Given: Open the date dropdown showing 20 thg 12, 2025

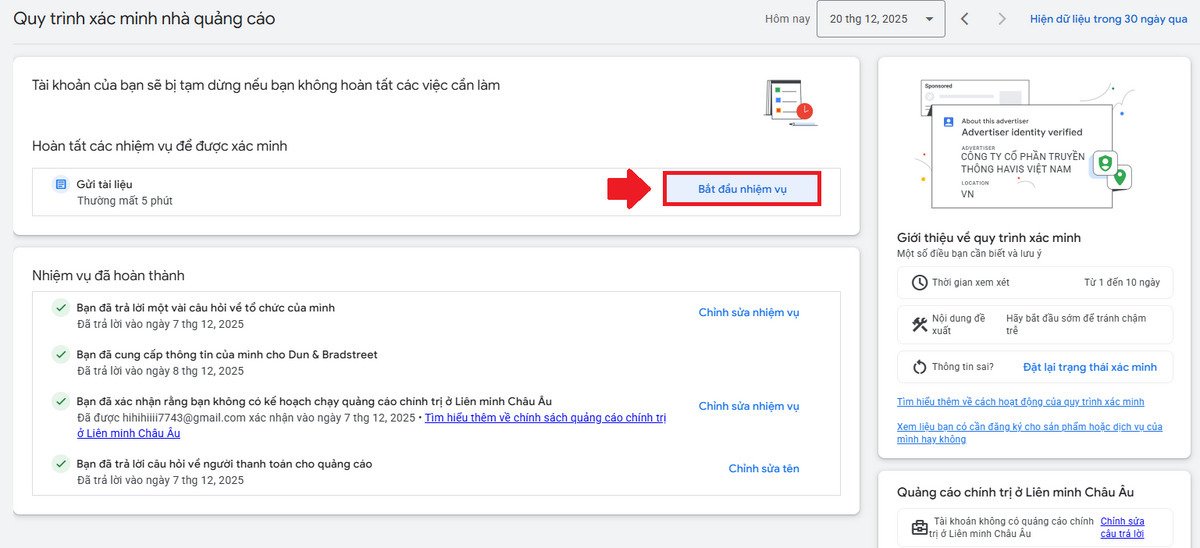Looking at the screenshot, I should click(x=880, y=19).
